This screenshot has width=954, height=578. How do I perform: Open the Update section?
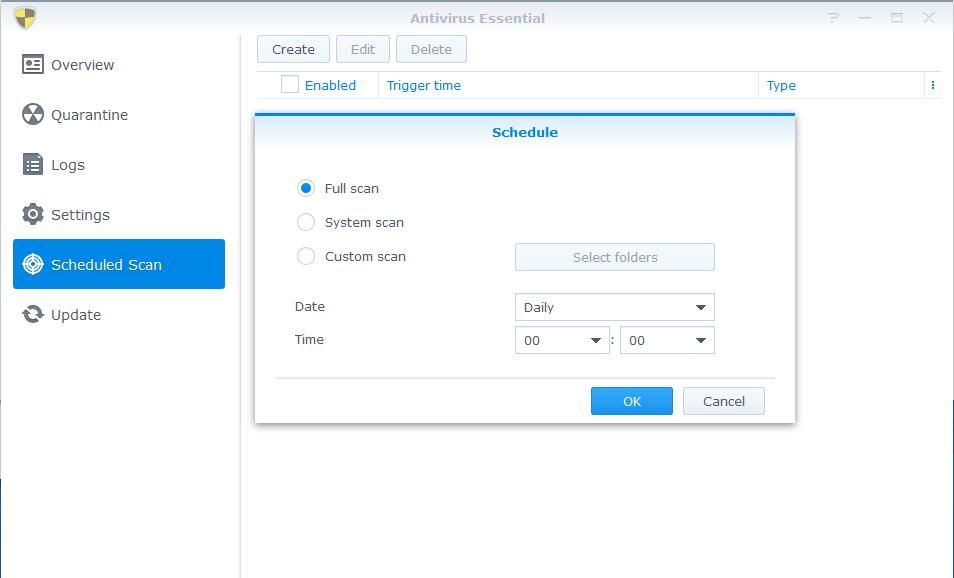(119, 315)
